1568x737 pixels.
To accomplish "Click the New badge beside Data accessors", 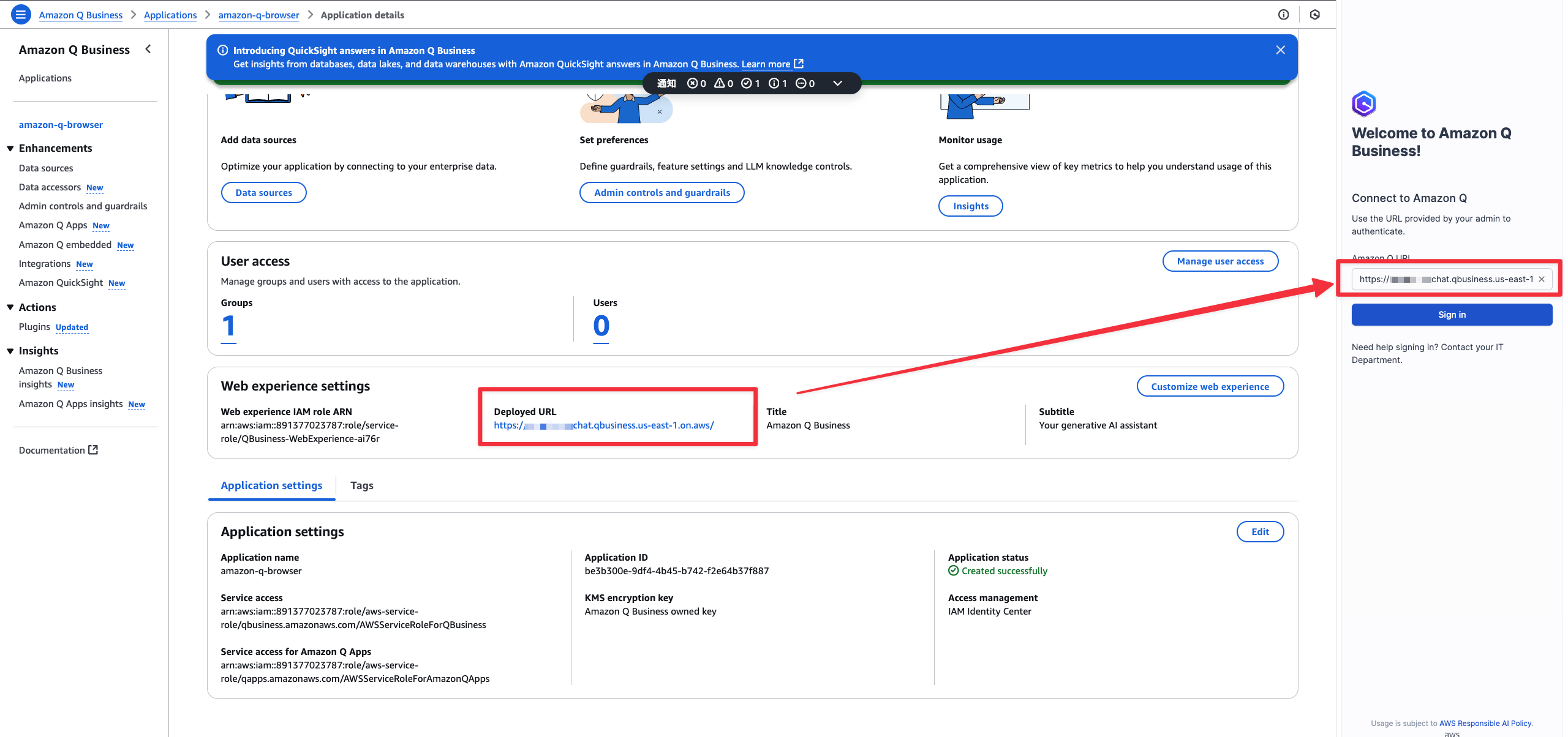I will 95,187.
